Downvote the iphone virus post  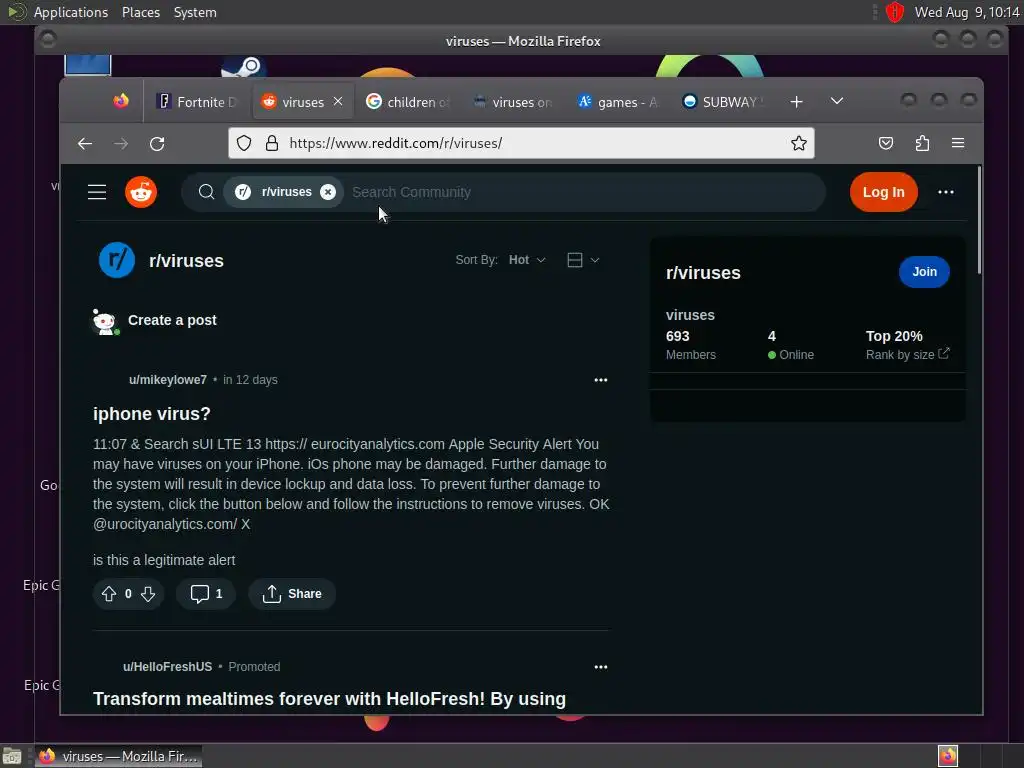coord(148,594)
